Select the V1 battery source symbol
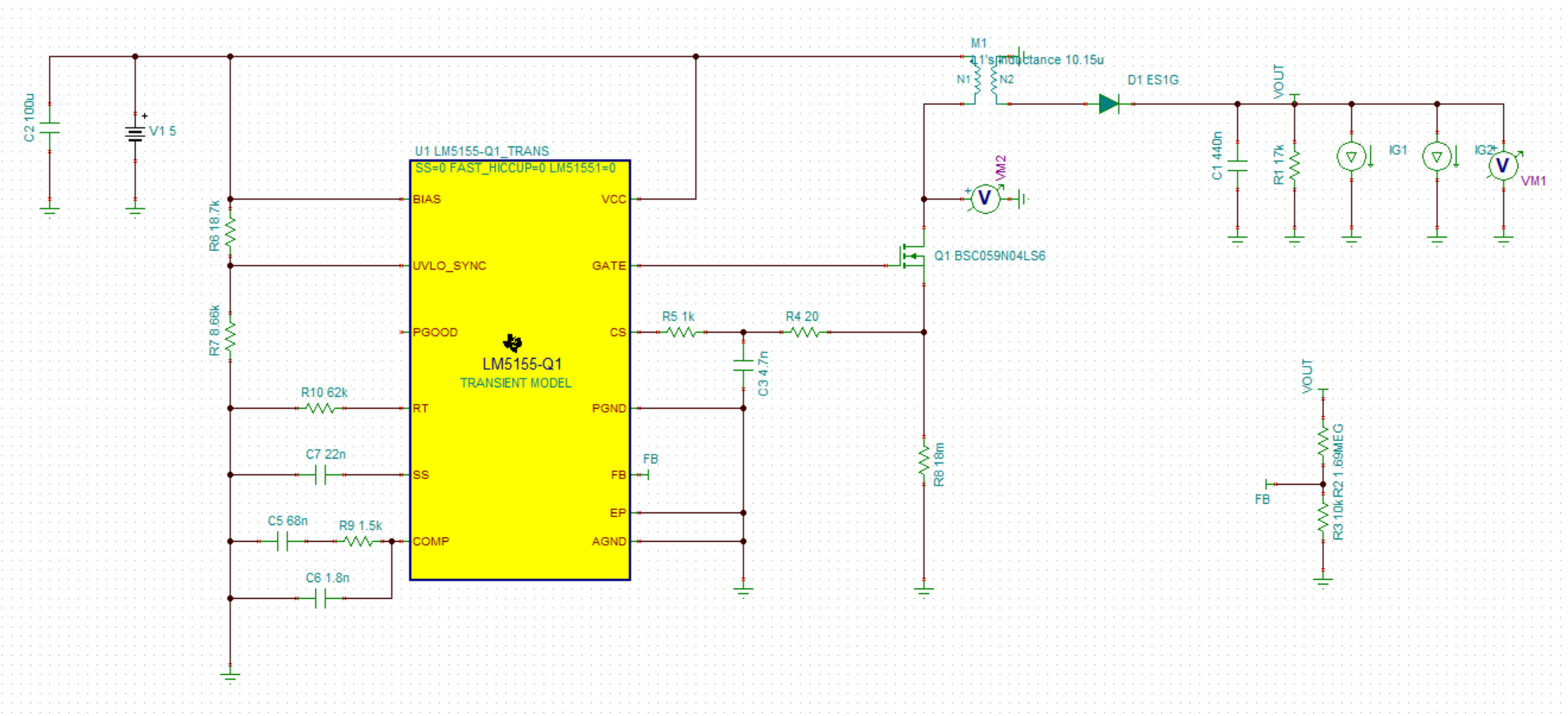This screenshot has height=716, width=1568. tap(135, 133)
